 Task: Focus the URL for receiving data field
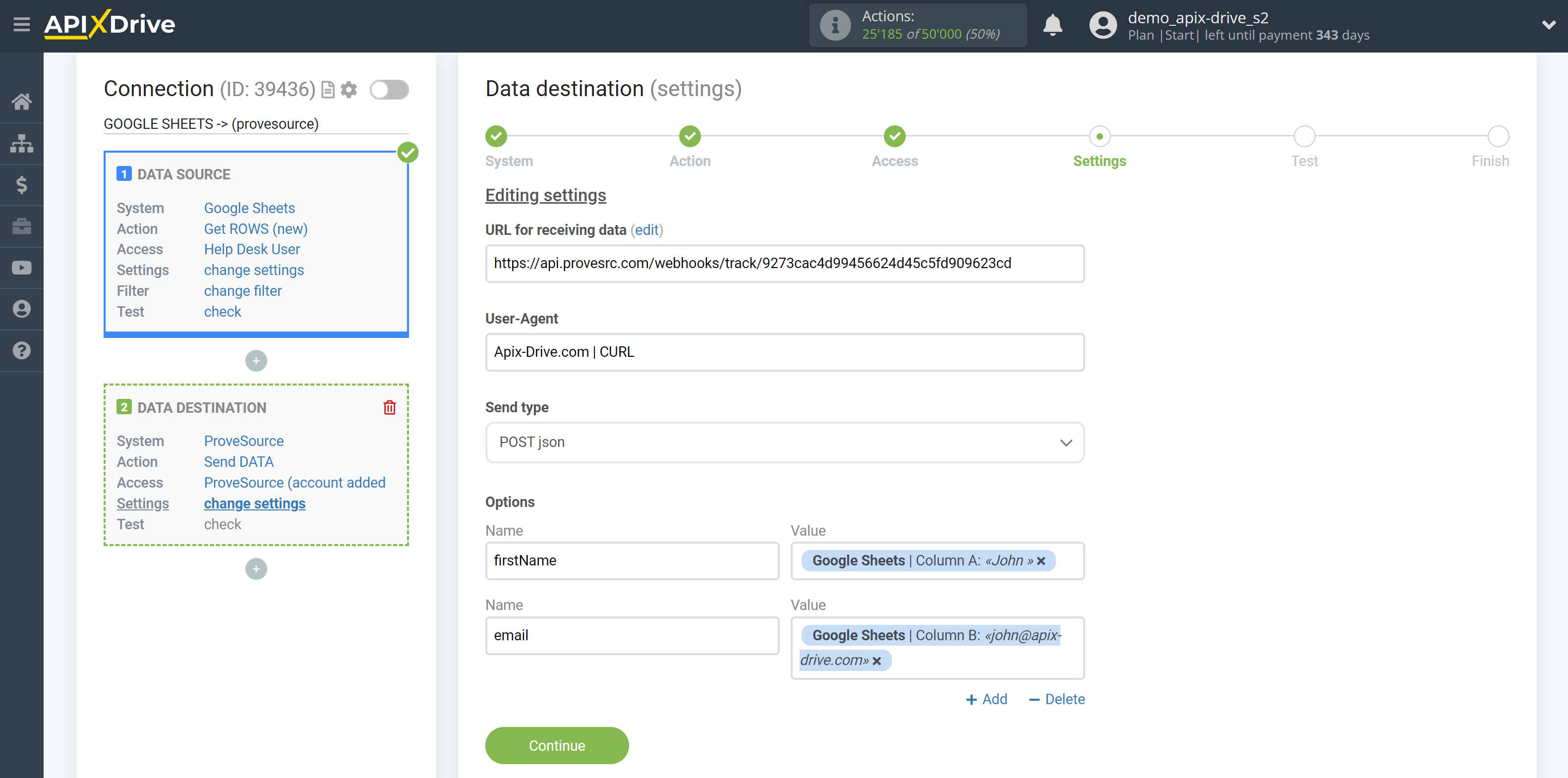(785, 264)
